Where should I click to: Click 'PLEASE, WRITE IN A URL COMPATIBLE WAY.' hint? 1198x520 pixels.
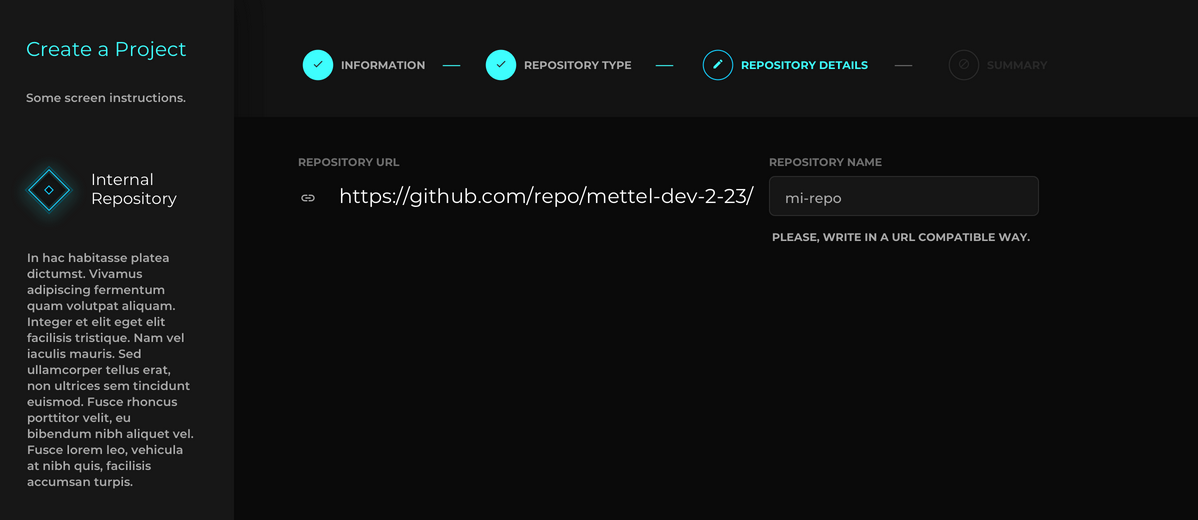pyautogui.click(x=901, y=237)
